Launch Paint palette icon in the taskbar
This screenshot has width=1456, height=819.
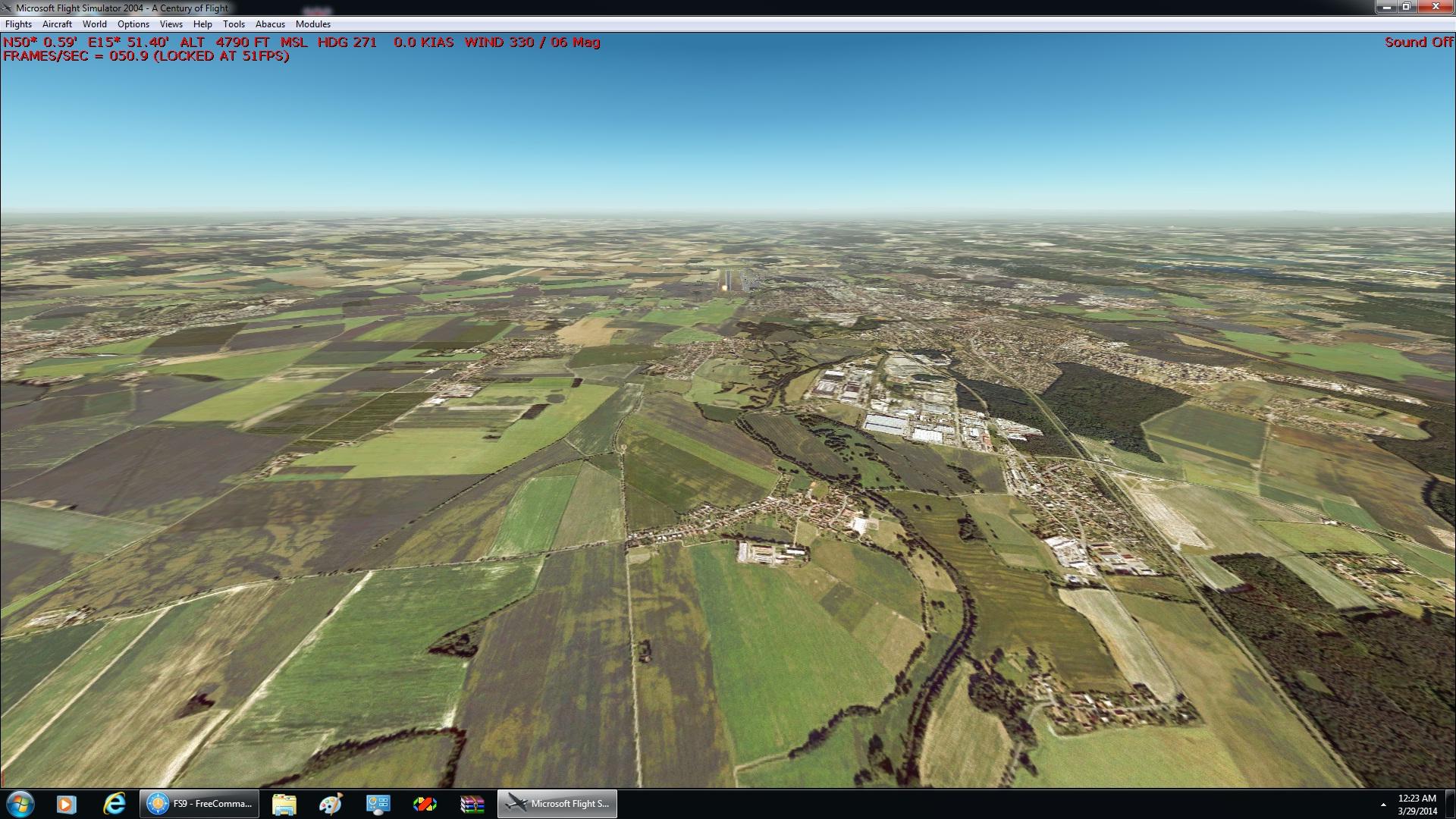coord(331,804)
